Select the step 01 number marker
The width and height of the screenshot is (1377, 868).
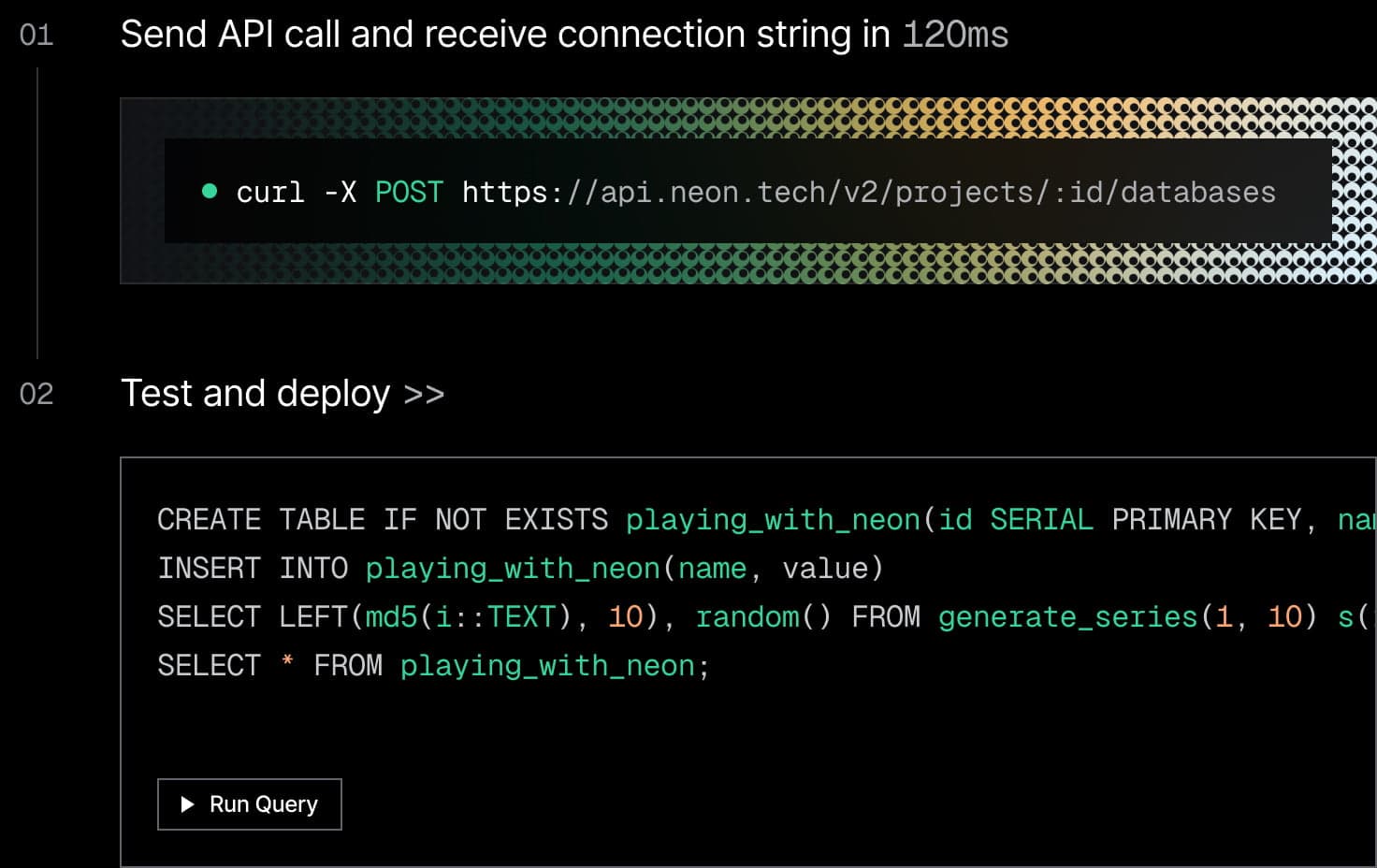(36, 36)
